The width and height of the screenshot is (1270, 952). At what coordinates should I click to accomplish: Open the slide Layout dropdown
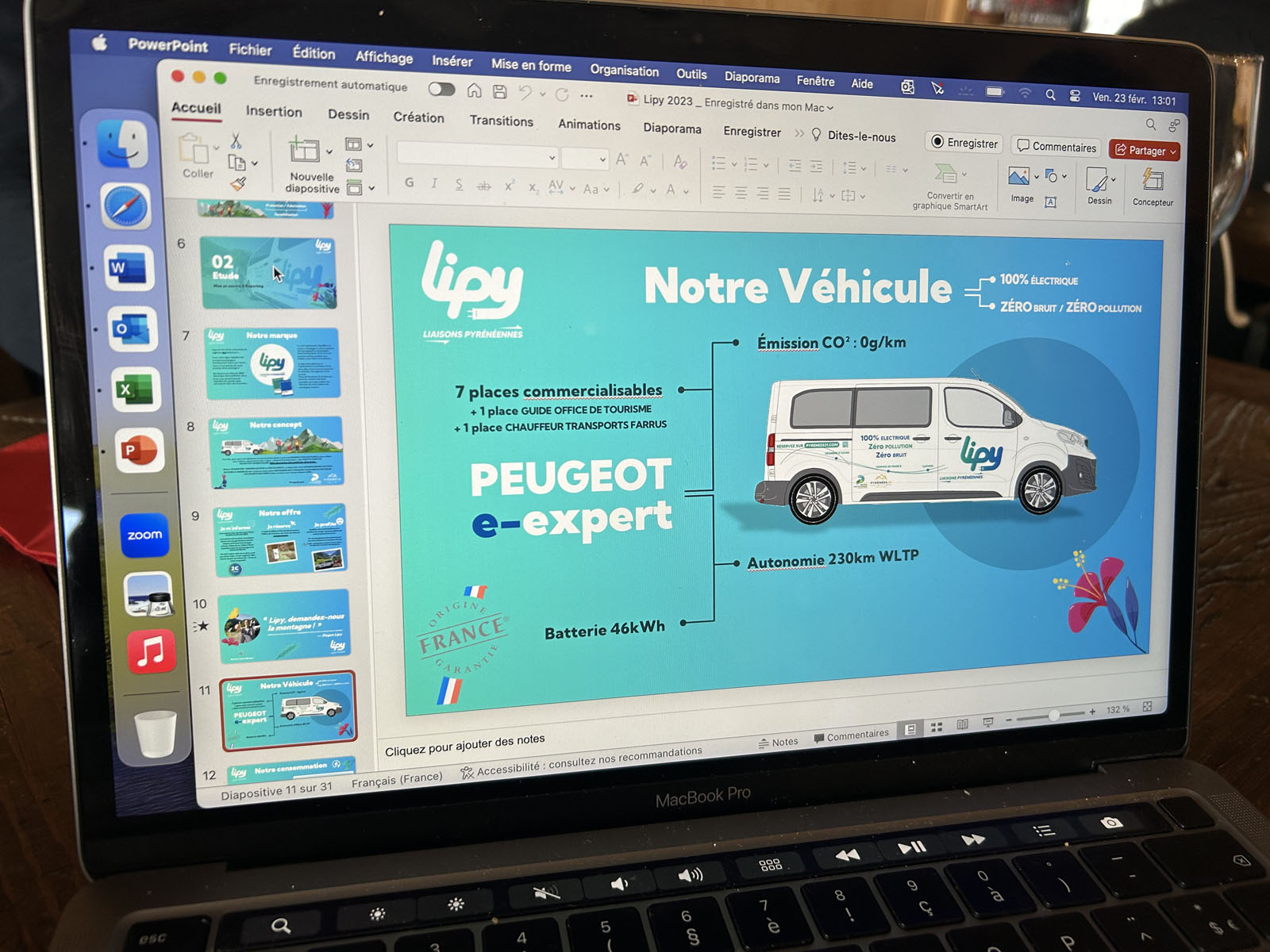pos(360,144)
